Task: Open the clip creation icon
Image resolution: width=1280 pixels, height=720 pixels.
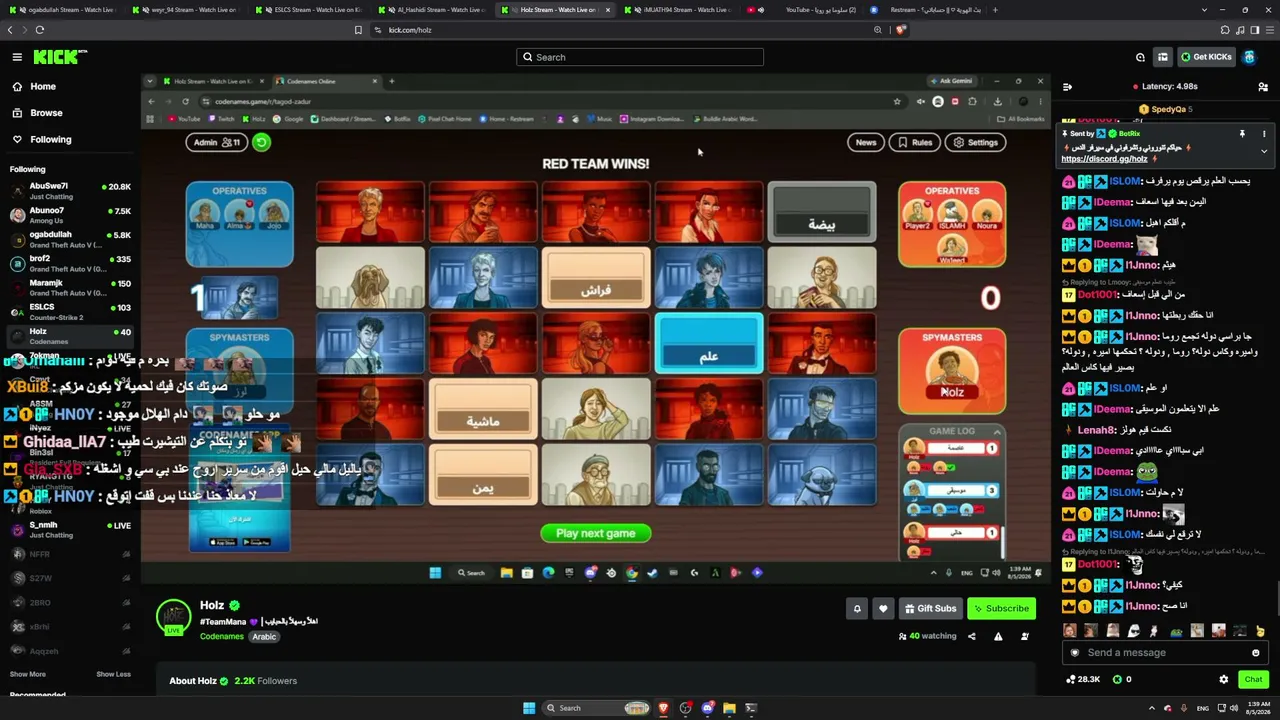Action: [1025, 636]
